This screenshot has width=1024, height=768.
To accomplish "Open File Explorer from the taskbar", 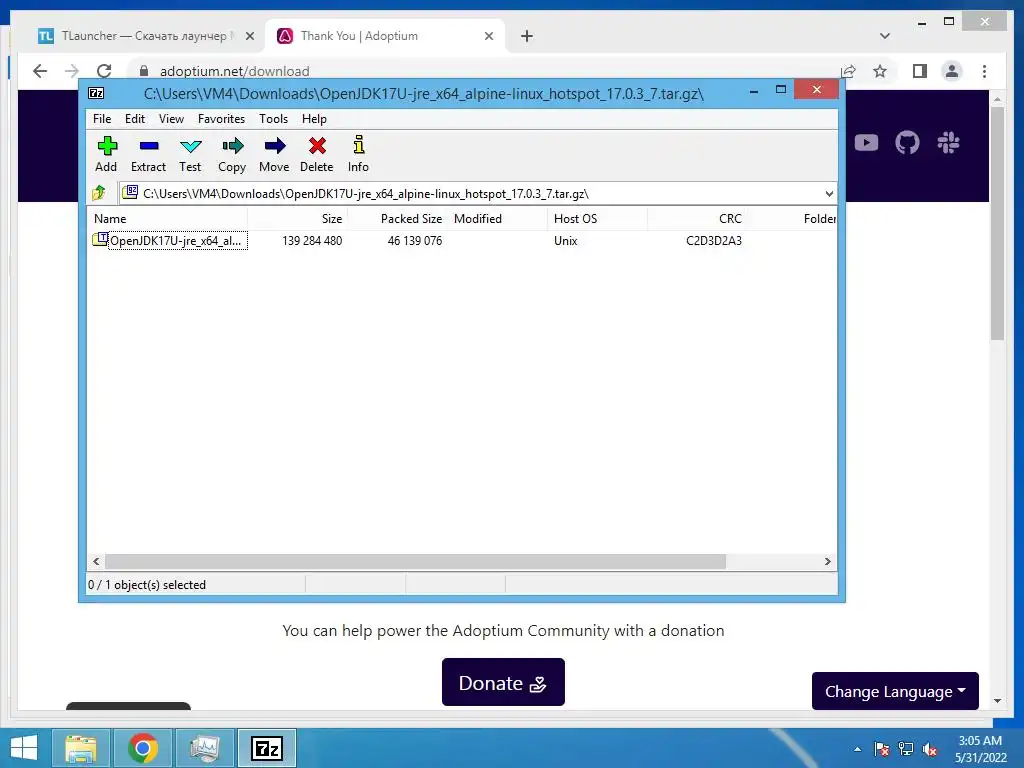I will [x=81, y=748].
